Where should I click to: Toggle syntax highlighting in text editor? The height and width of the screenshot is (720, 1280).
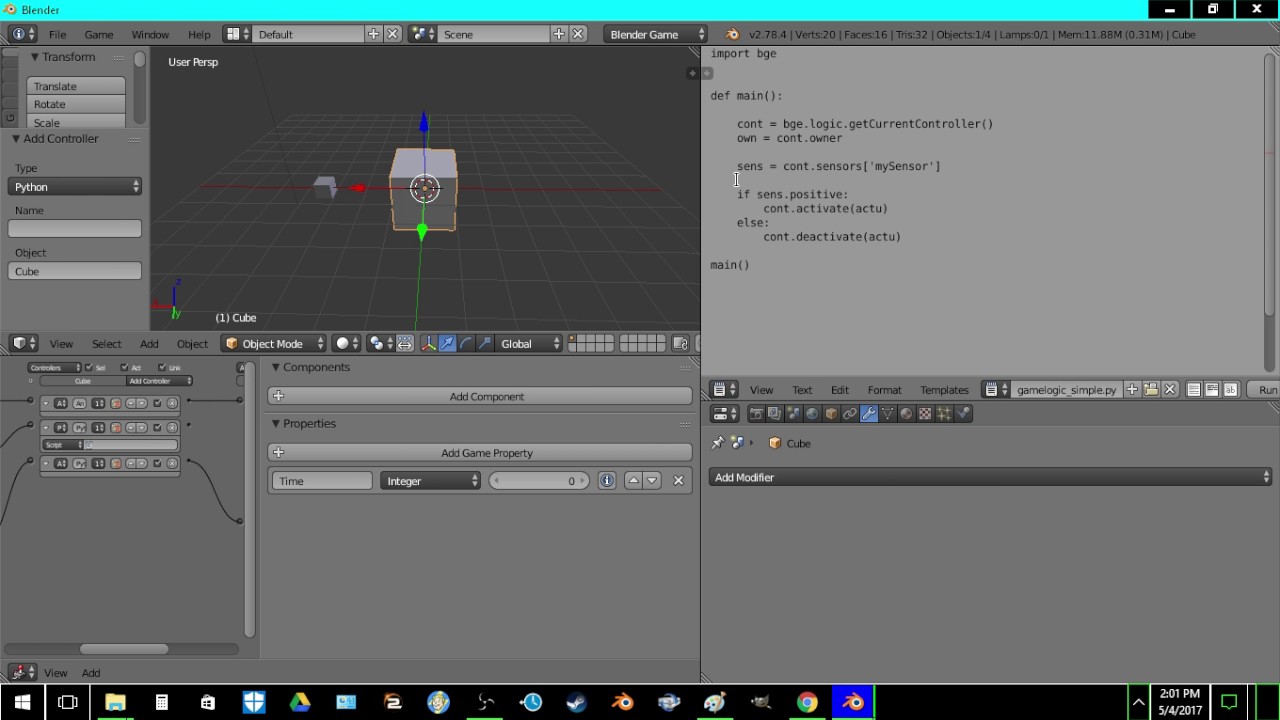click(x=1230, y=390)
